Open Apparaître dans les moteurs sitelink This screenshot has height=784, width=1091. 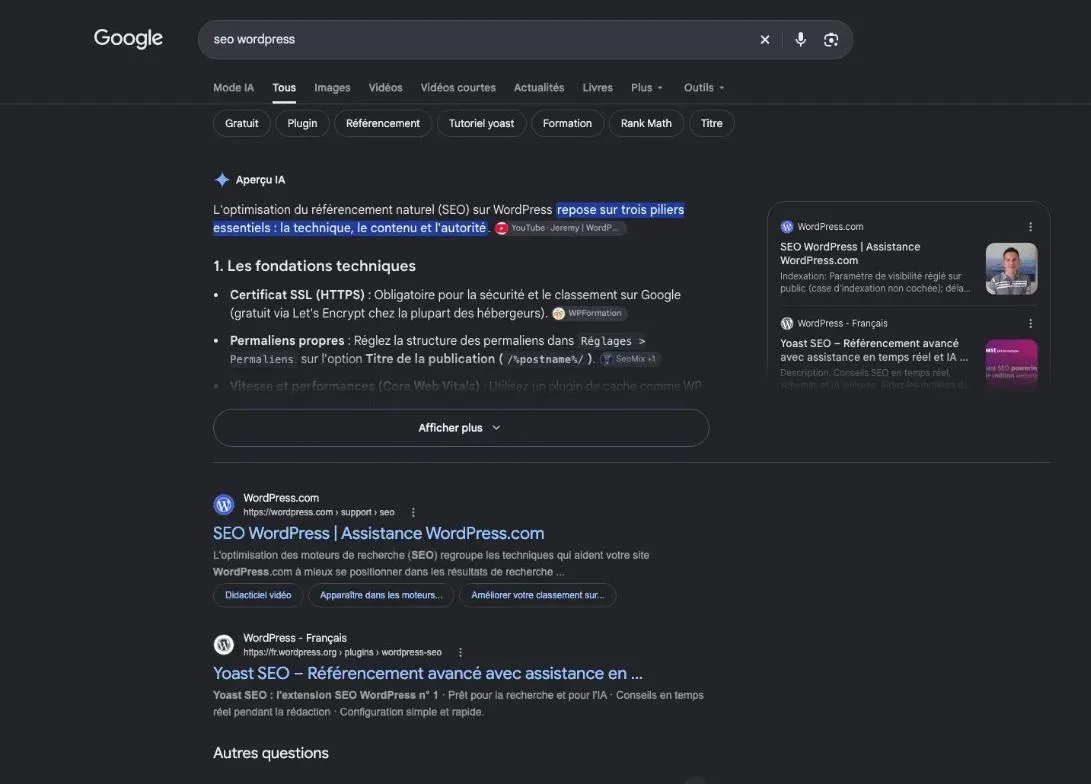[x=381, y=595]
